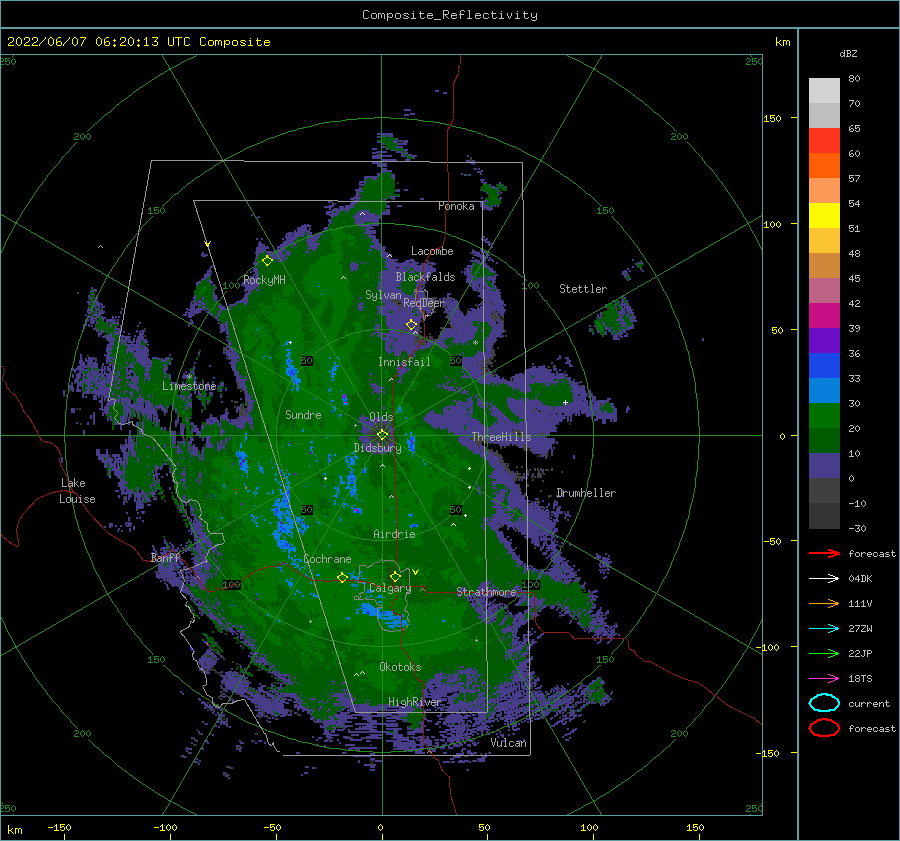Click the Didsbury city label
Image resolution: width=900 pixels, height=841 pixels.
pos(377,448)
